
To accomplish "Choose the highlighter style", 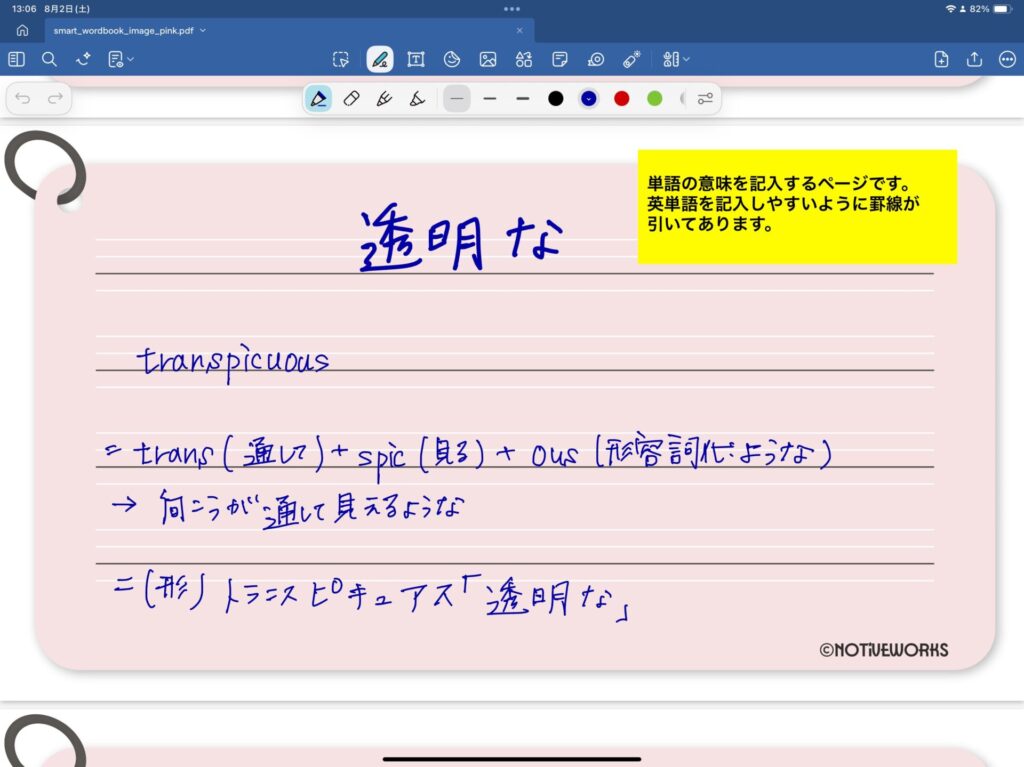I will tap(417, 99).
